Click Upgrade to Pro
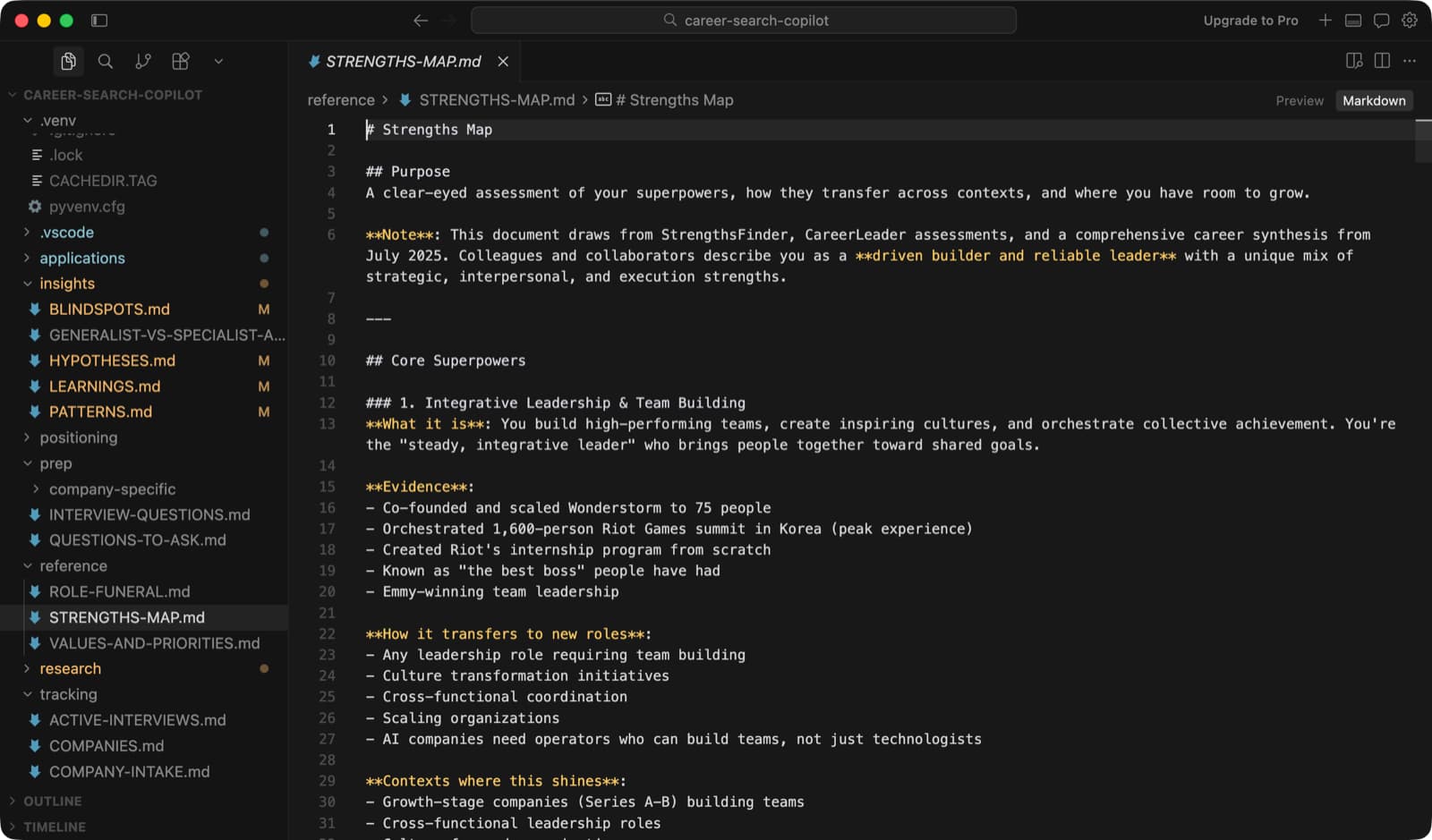This screenshot has height=840, width=1432. coord(1250,20)
